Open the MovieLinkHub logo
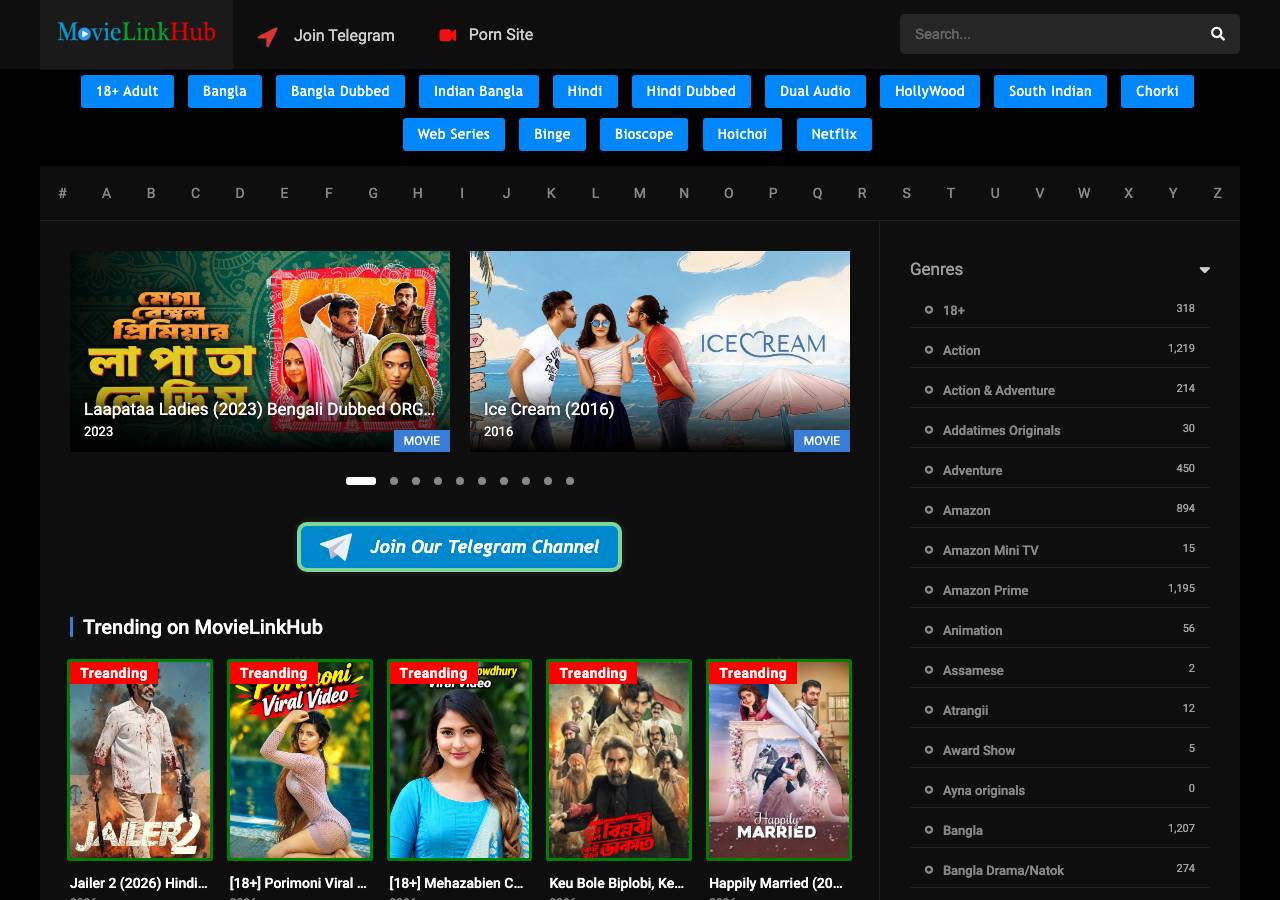 tap(137, 33)
